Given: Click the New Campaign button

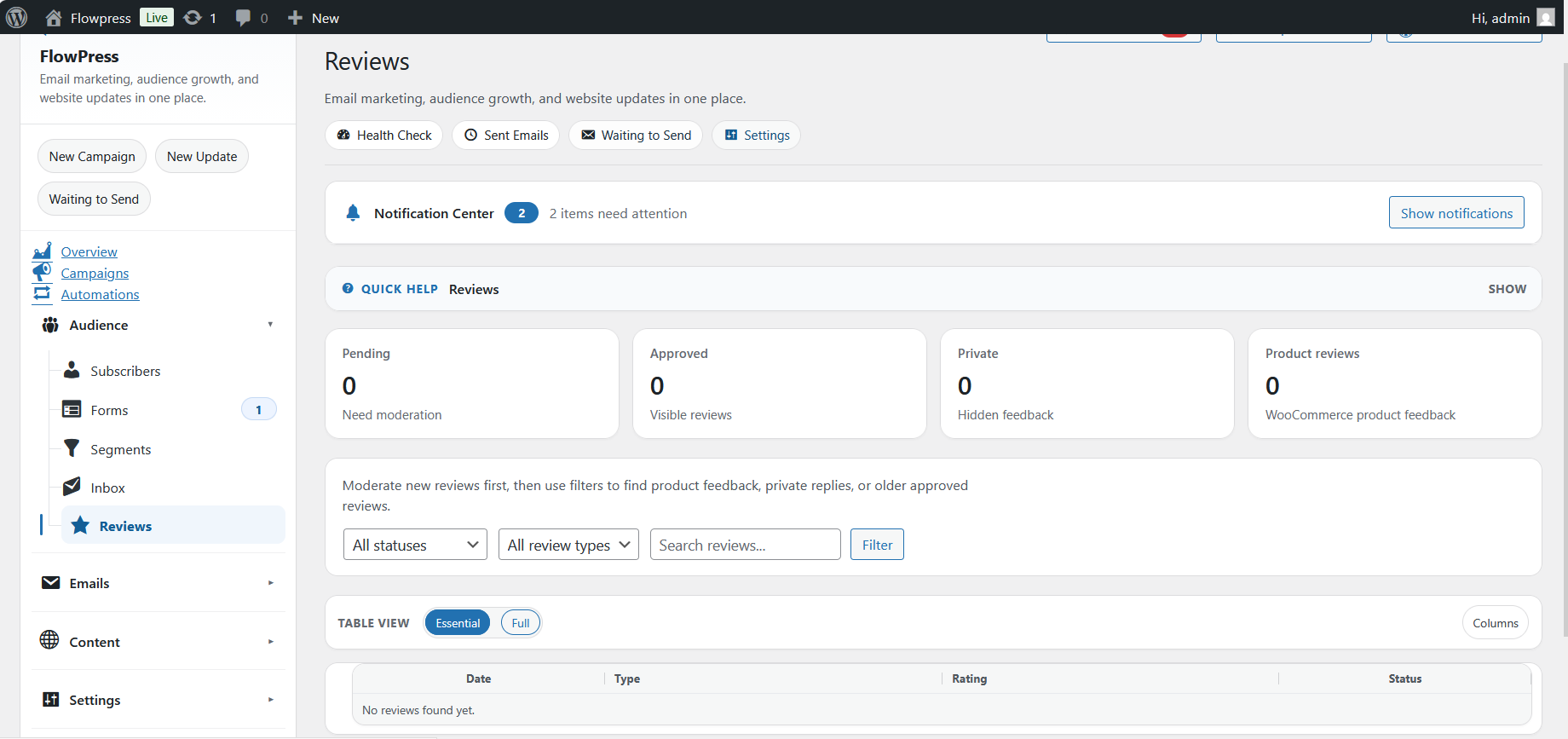Looking at the screenshot, I should pos(92,156).
